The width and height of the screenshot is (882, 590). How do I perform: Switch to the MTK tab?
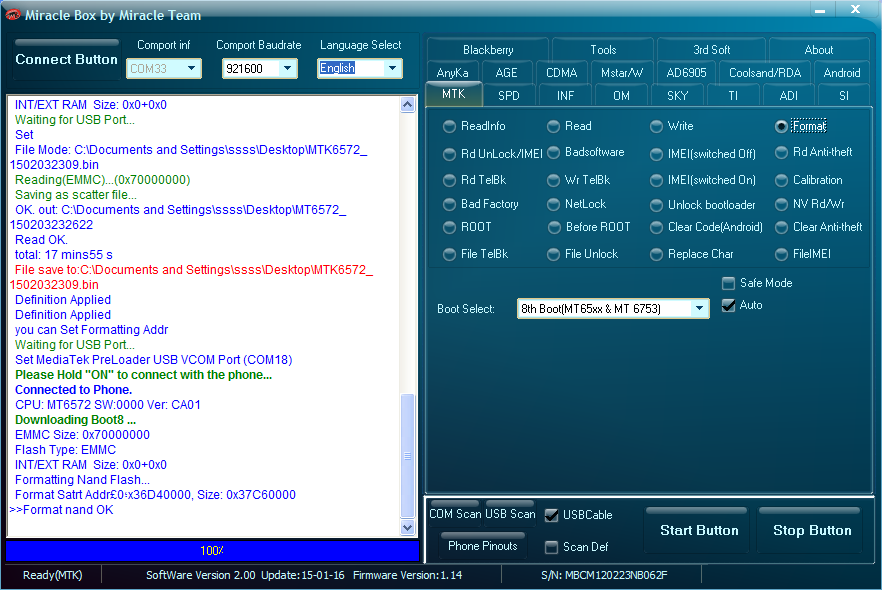pyautogui.click(x=453, y=94)
